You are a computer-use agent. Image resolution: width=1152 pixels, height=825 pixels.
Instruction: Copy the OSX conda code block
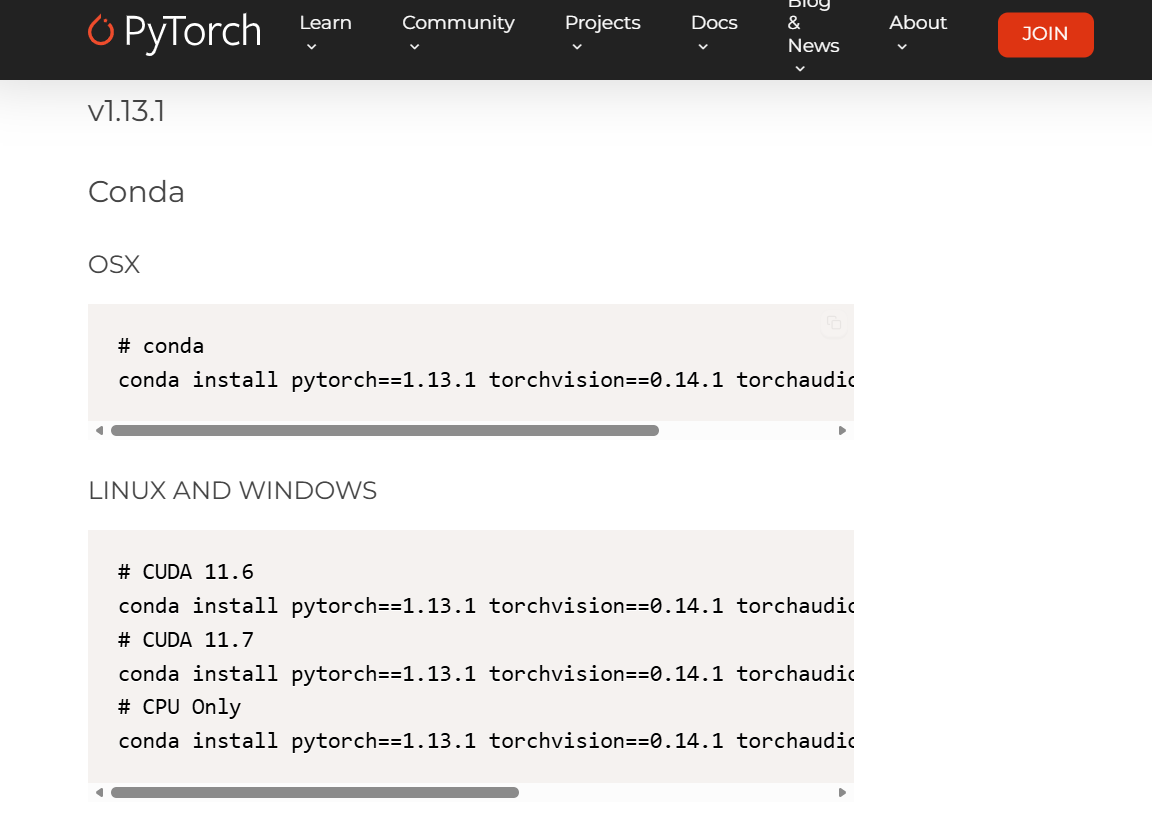point(834,323)
